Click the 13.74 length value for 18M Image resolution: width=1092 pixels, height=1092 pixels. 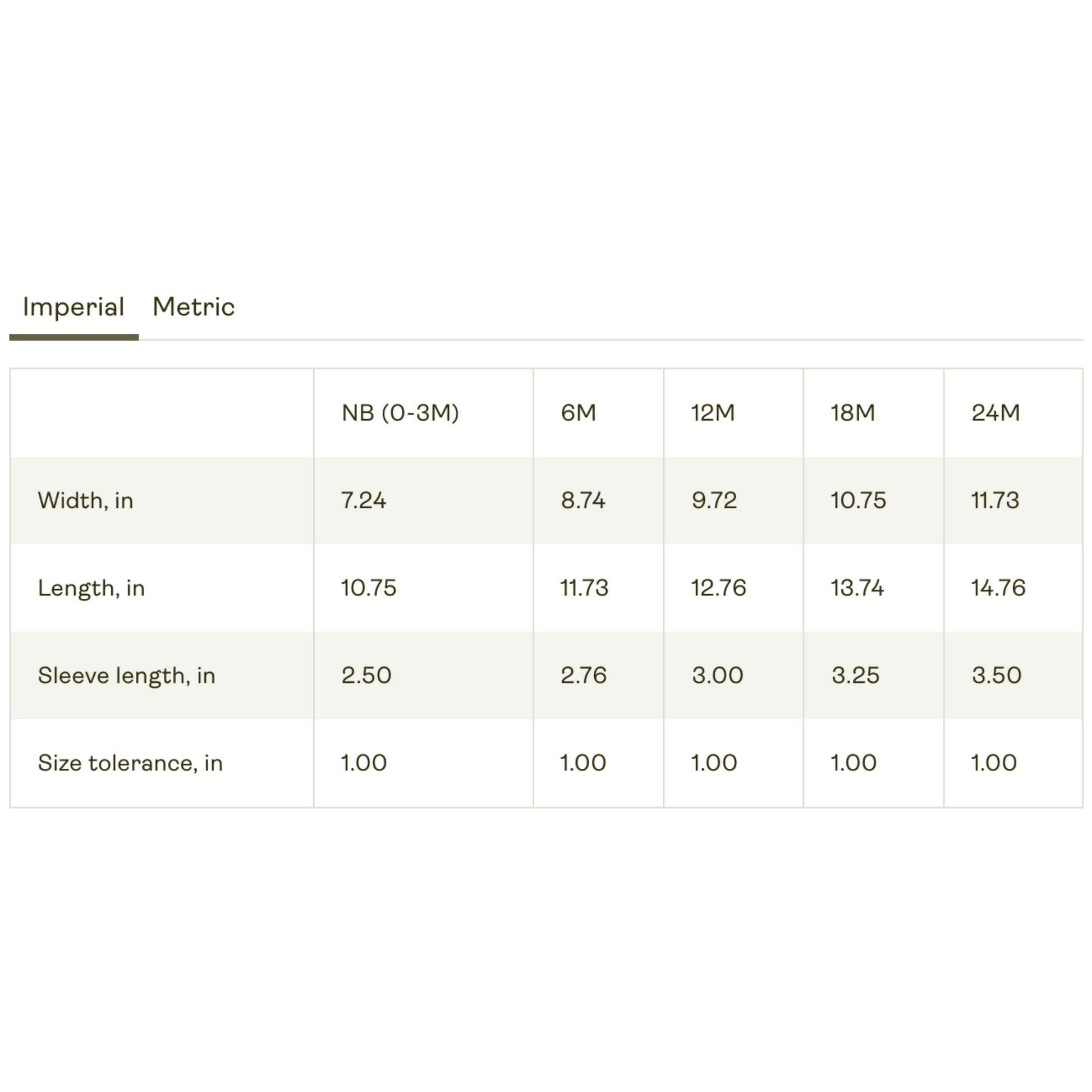click(857, 588)
